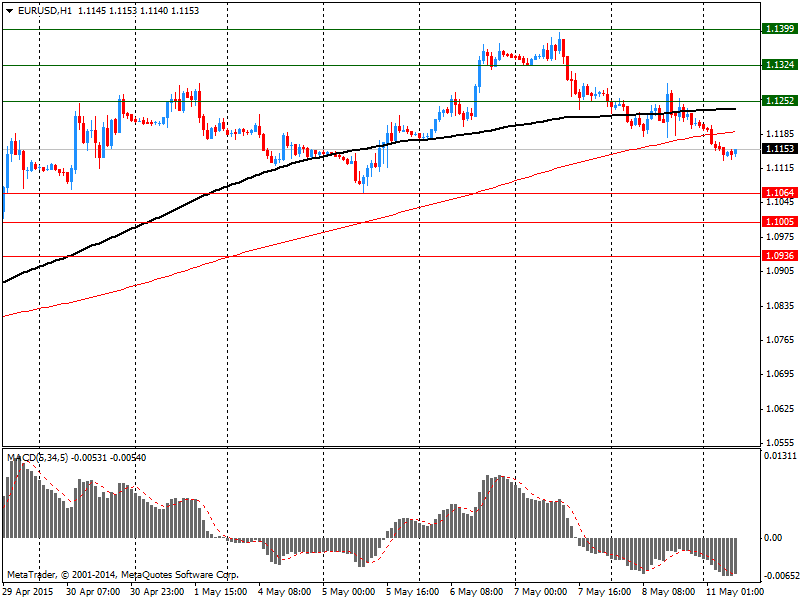
Task: Select the 0.00 MACD zero level label
Action: [x=772, y=538]
